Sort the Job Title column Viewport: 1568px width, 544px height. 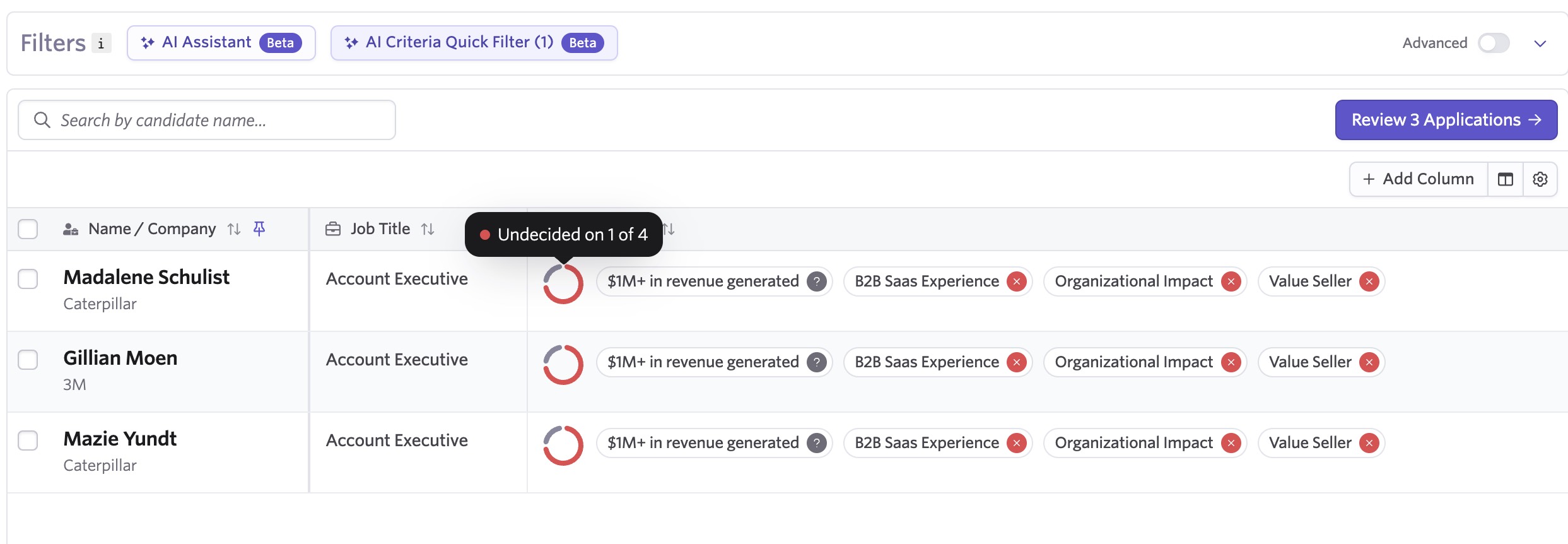point(428,229)
